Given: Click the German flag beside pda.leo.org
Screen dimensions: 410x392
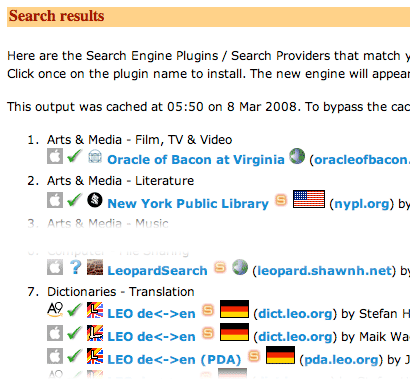Looking at the screenshot, I should point(280,355).
